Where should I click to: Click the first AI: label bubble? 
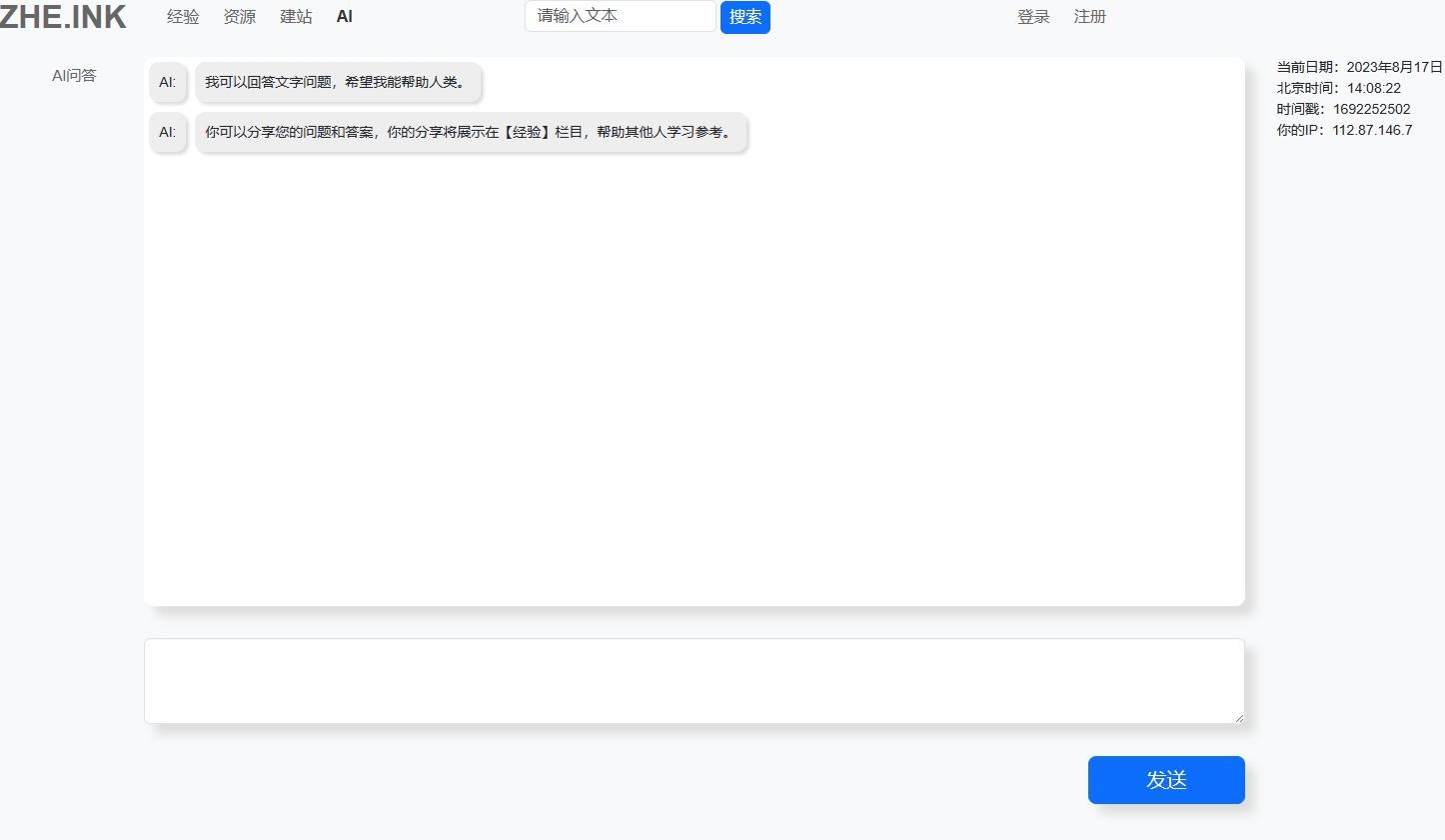coord(168,82)
